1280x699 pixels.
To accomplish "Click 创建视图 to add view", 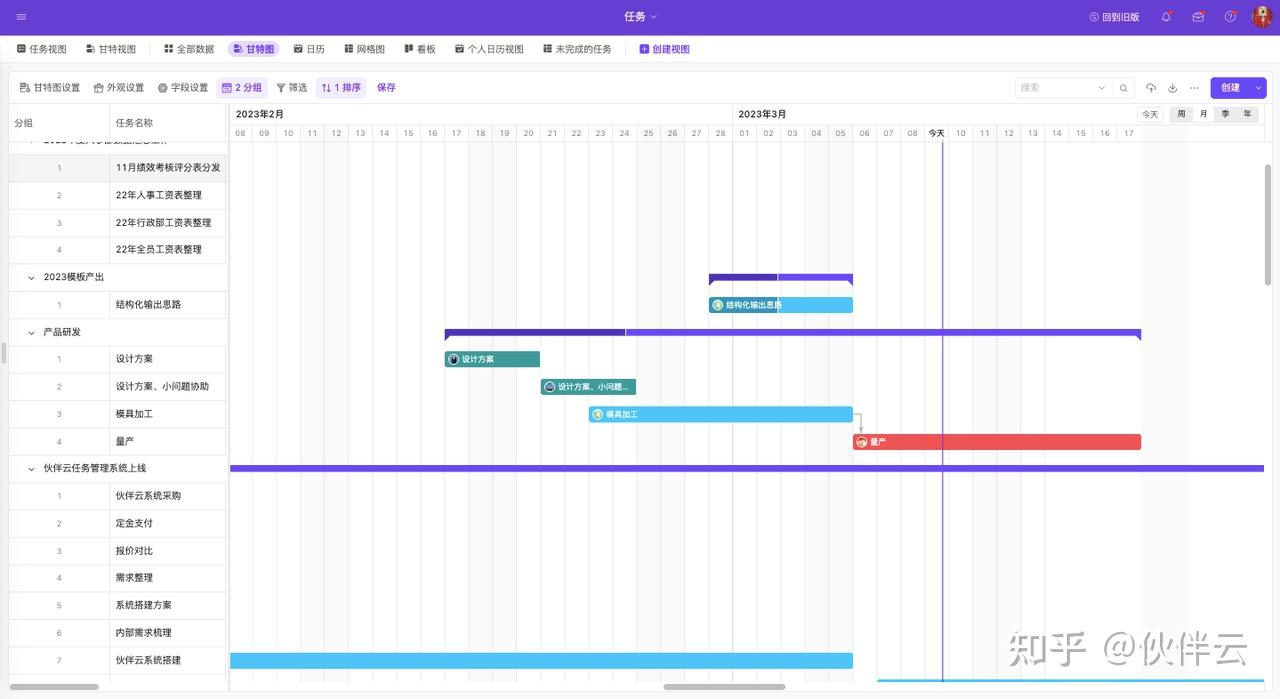I will (x=665, y=49).
